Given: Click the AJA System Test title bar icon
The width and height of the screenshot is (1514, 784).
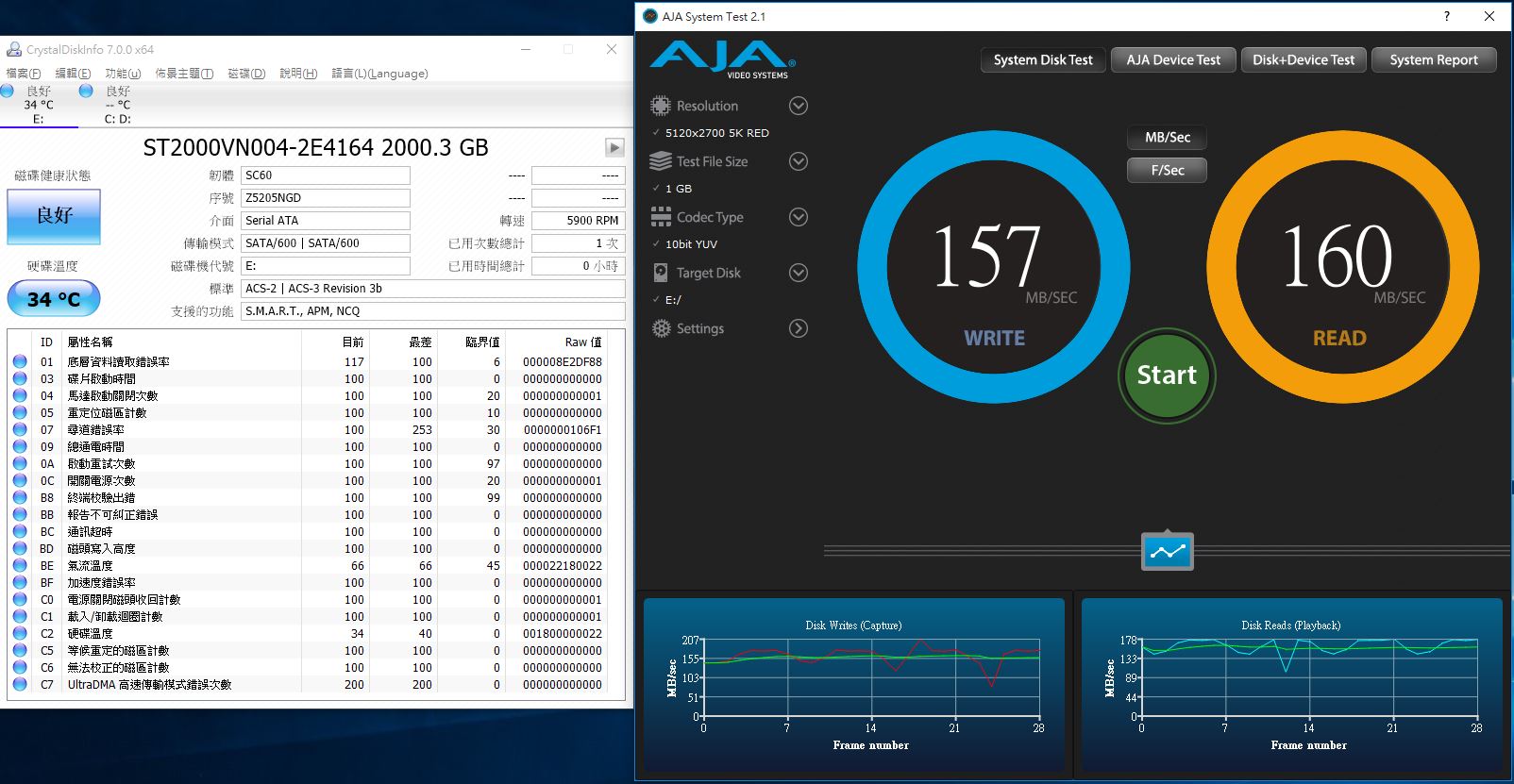Looking at the screenshot, I should [649, 16].
